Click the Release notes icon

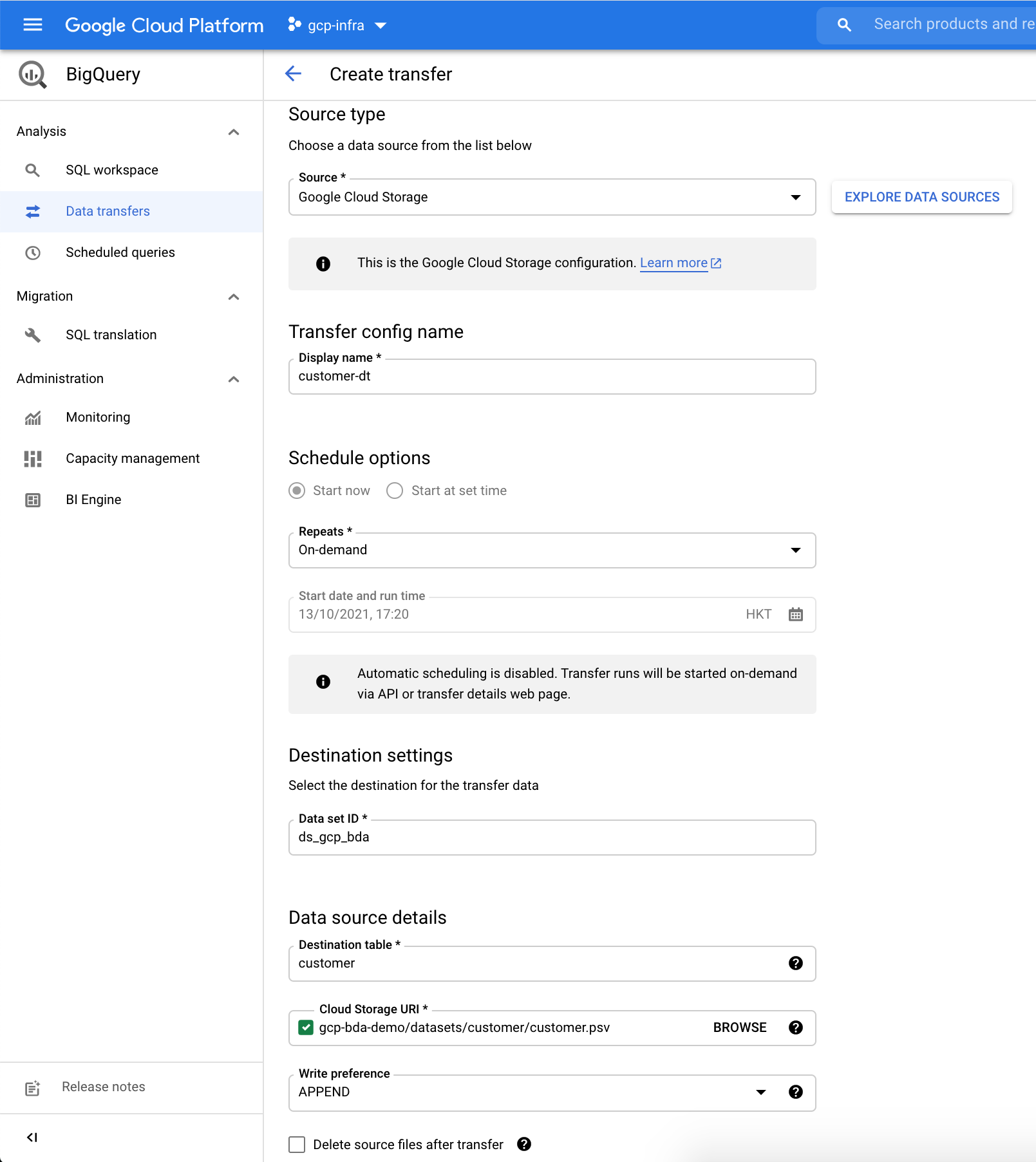pyautogui.click(x=32, y=1087)
